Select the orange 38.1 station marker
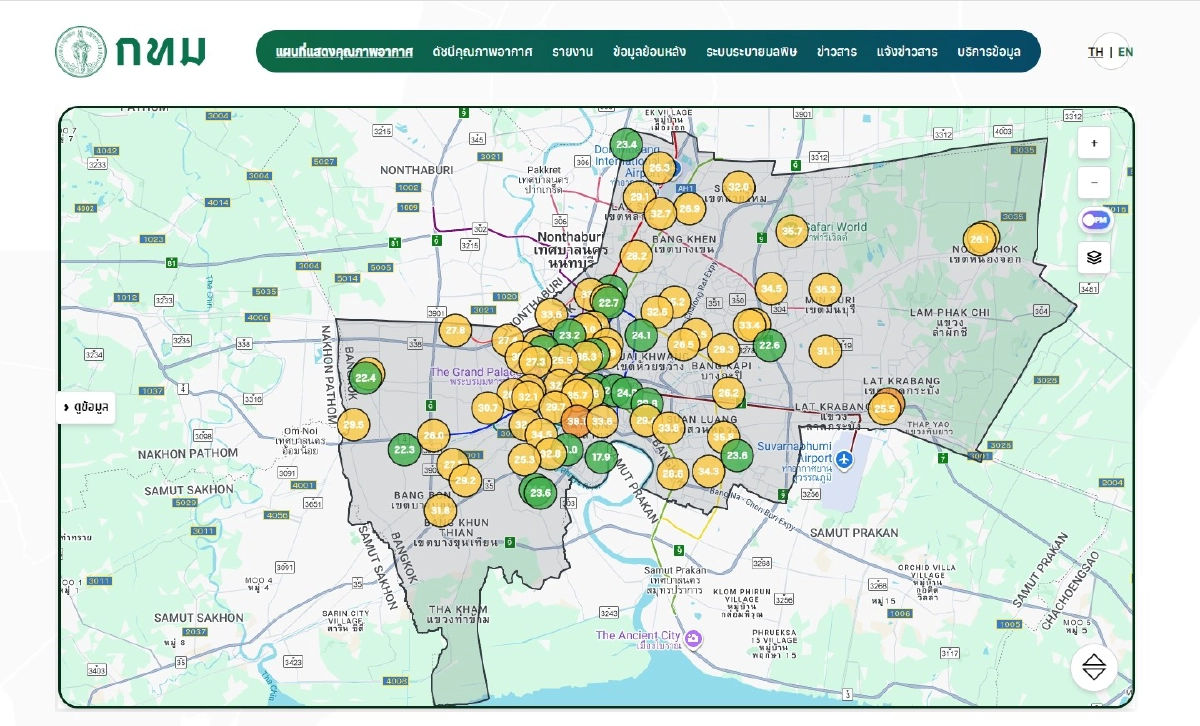Image resolution: width=1200 pixels, height=726 pixels. point(577,421)
